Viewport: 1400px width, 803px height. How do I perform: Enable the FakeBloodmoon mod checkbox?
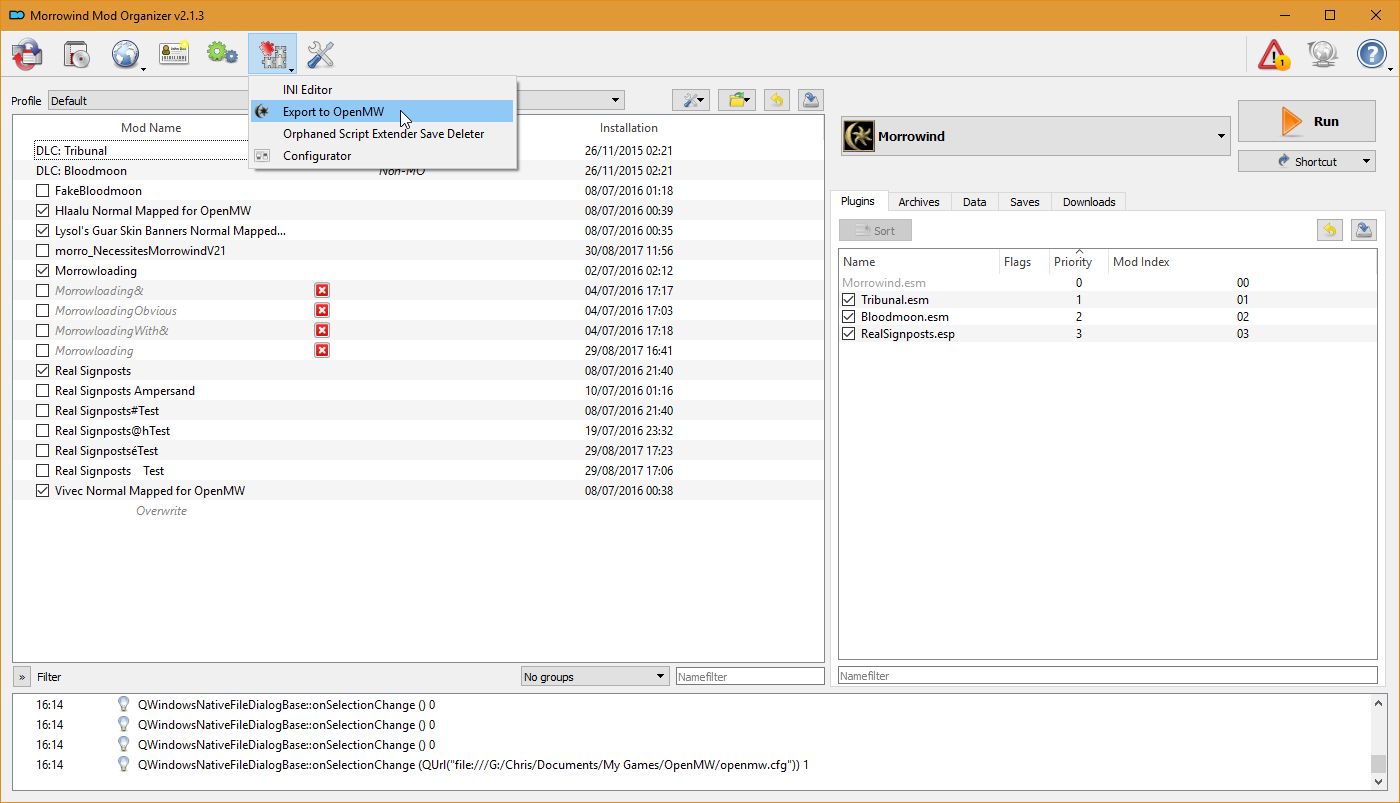click(42, 190)
